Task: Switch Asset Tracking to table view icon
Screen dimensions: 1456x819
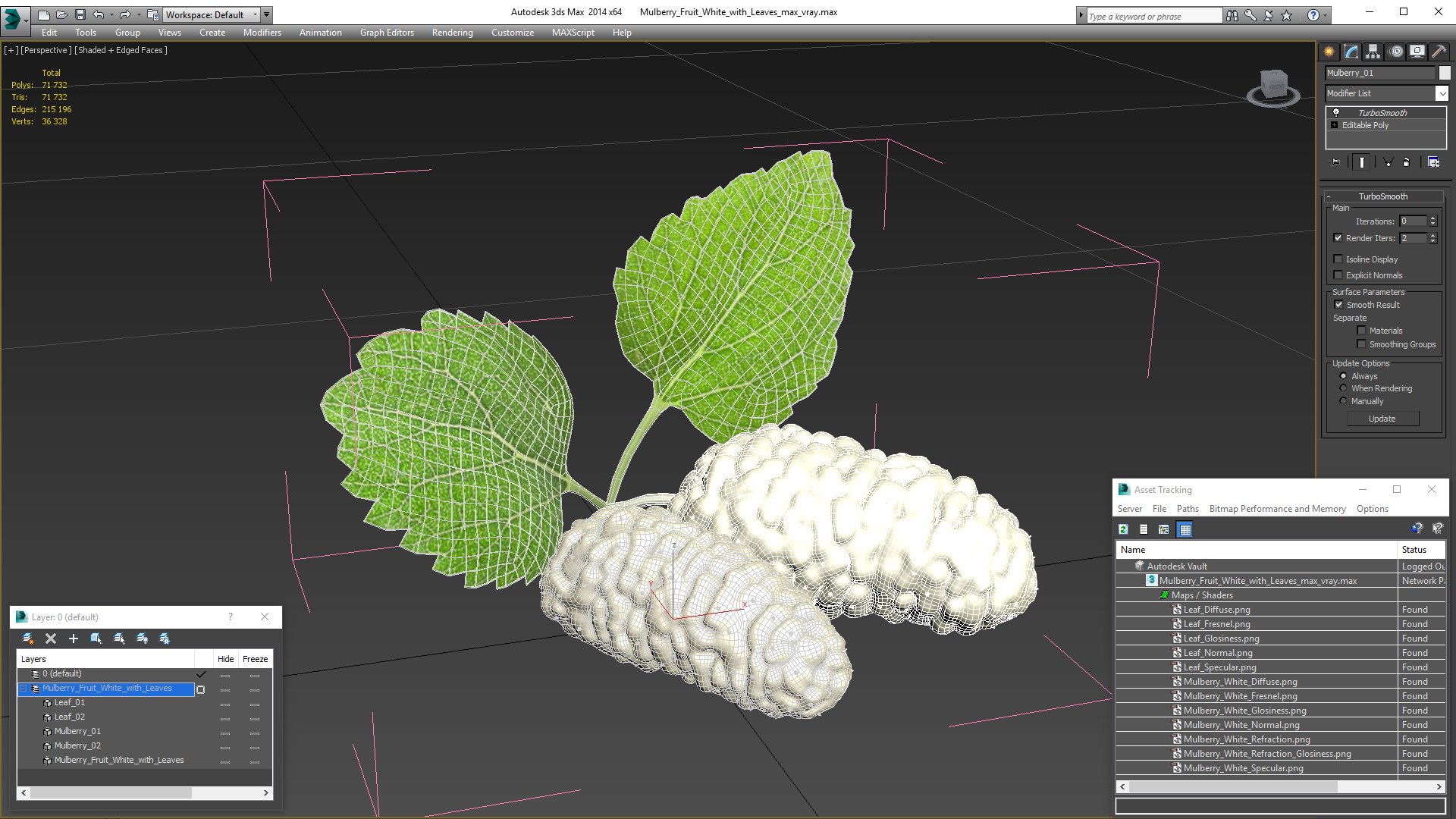Action: pos(1185,529)
